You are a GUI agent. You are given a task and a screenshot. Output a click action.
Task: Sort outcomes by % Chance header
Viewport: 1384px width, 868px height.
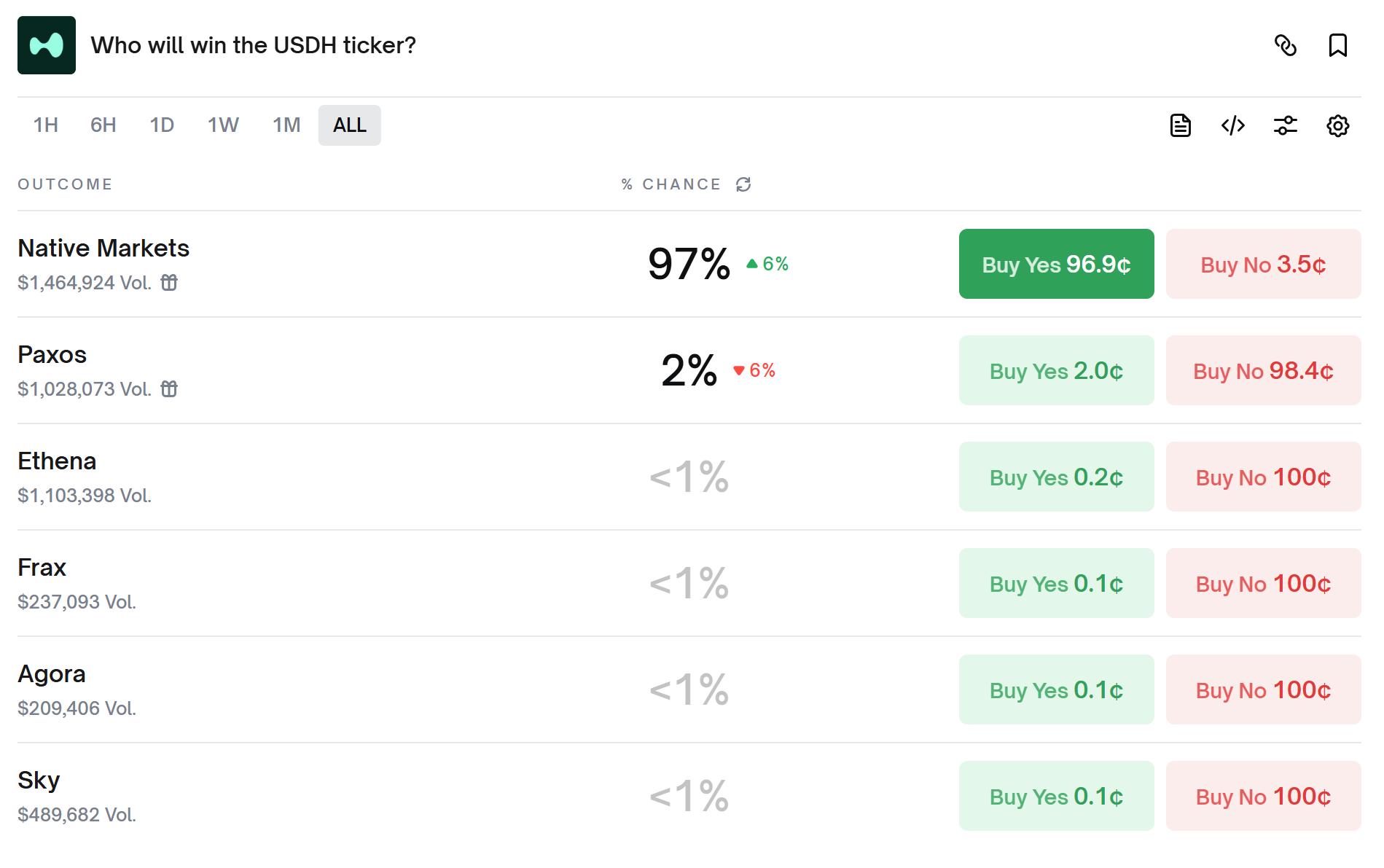coord(670,184)
